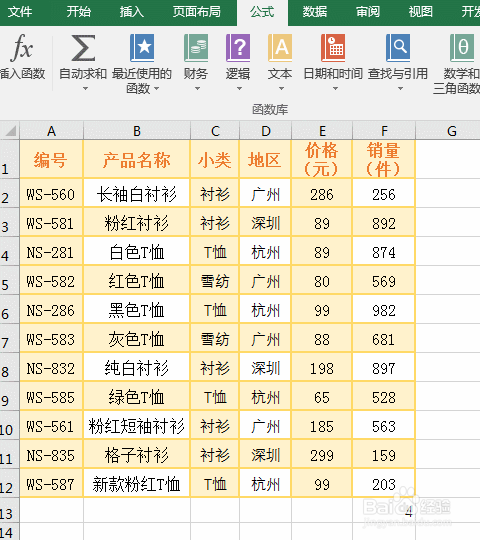The image size is (480, 540).
Task: Expand the Lookup and Reference dropdown arrow
Action: (x=400, y=89)
